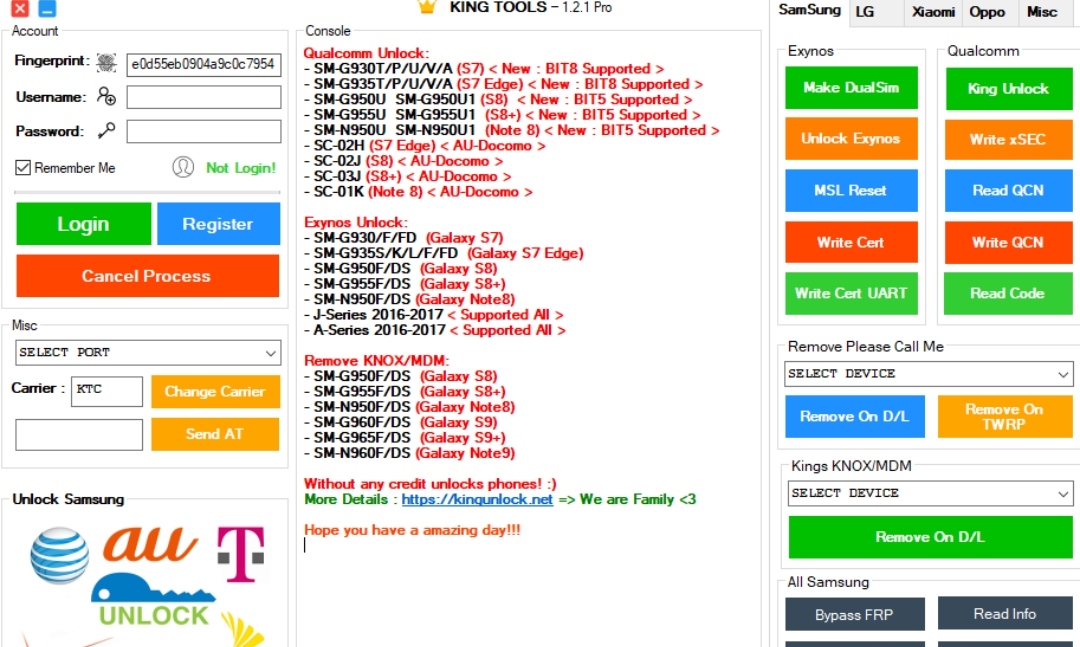Click the Not Login! person icon

pyautogui.click(x=184, y=167)
